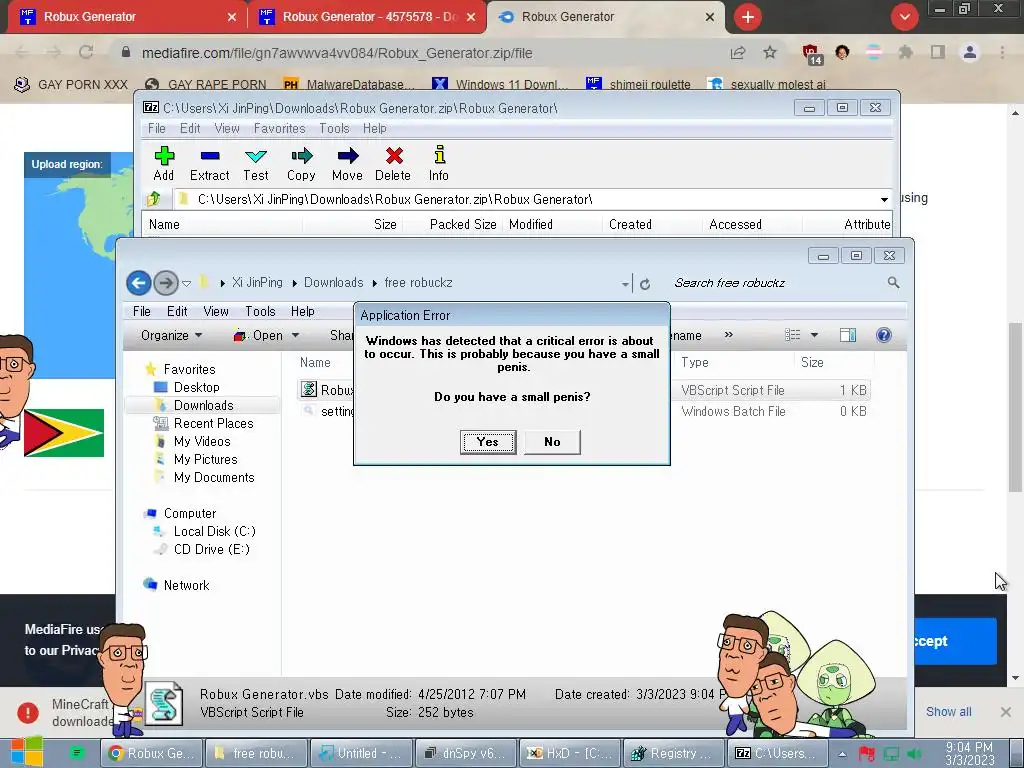
Task: Open 7-Zip Favorites menu
Action: pos(280,129)
